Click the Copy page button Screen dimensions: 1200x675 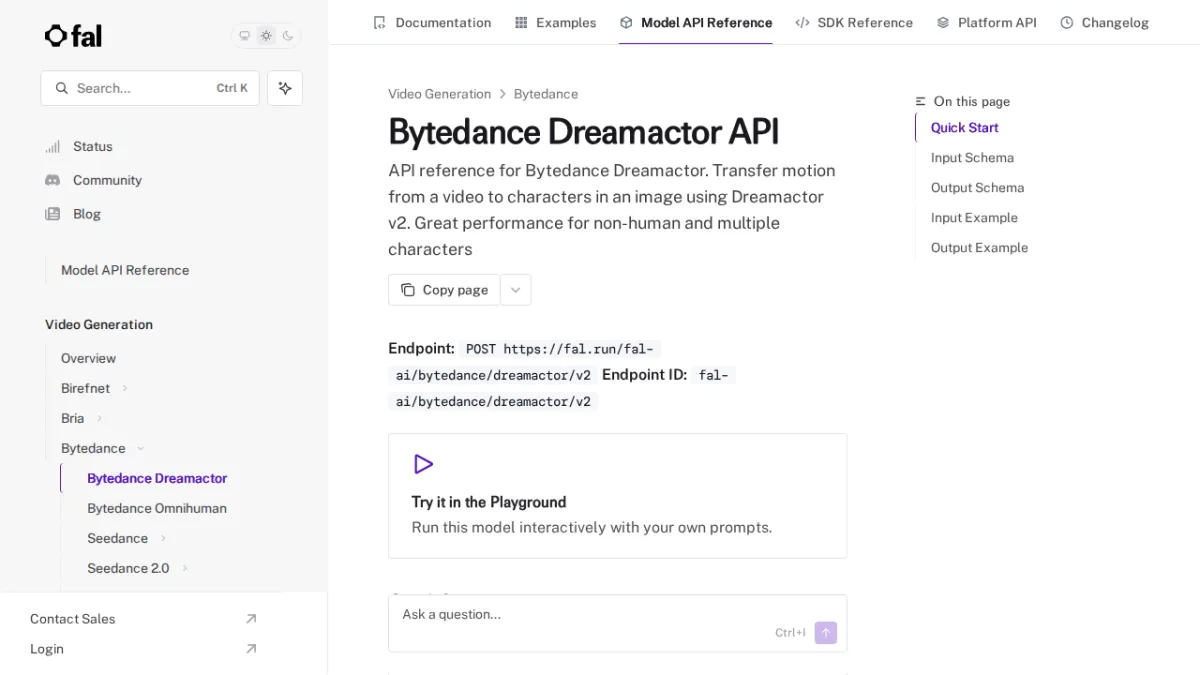point(444,290)
